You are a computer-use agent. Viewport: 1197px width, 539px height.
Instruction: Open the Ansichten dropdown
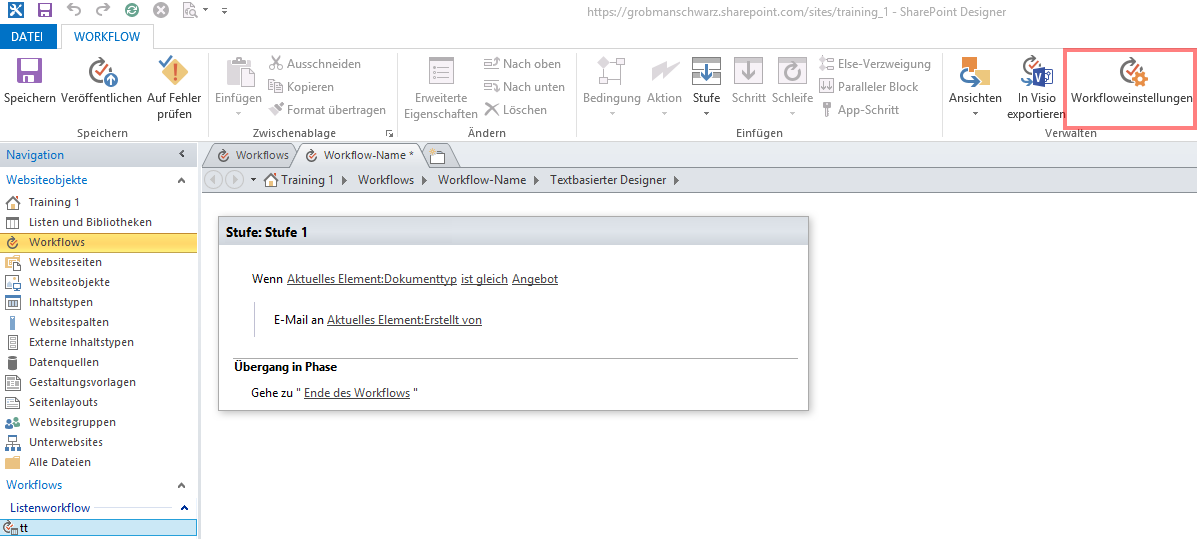[x=975, y=85]
